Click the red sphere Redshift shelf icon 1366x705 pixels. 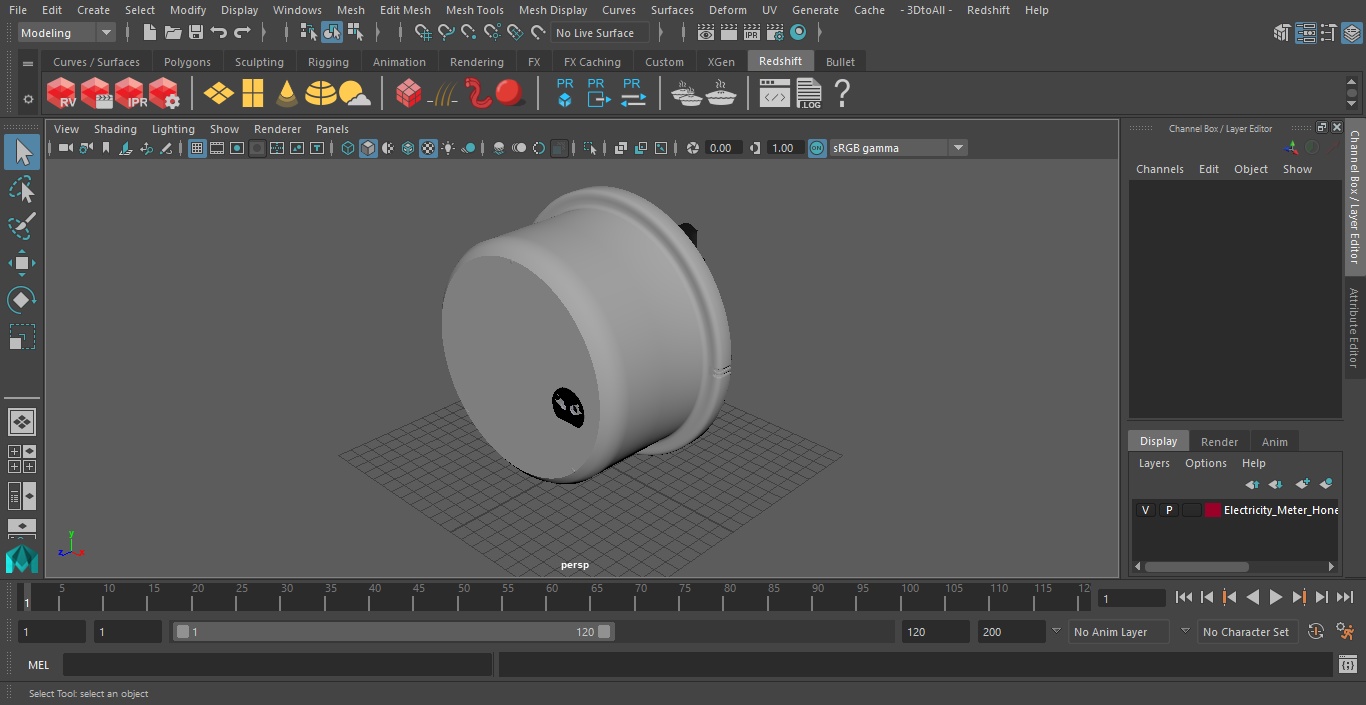(x=510, y=94)
